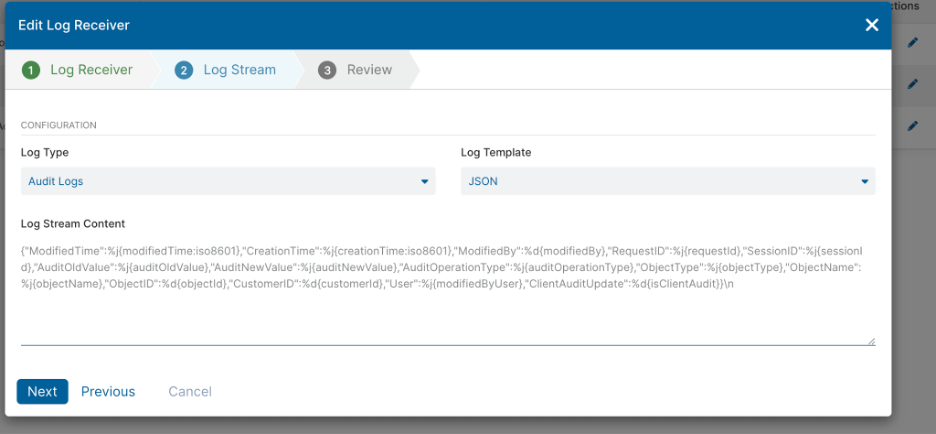Click the CONFIGURATION section heading
This screenshot has width=936, height=434.
(58, 125)
